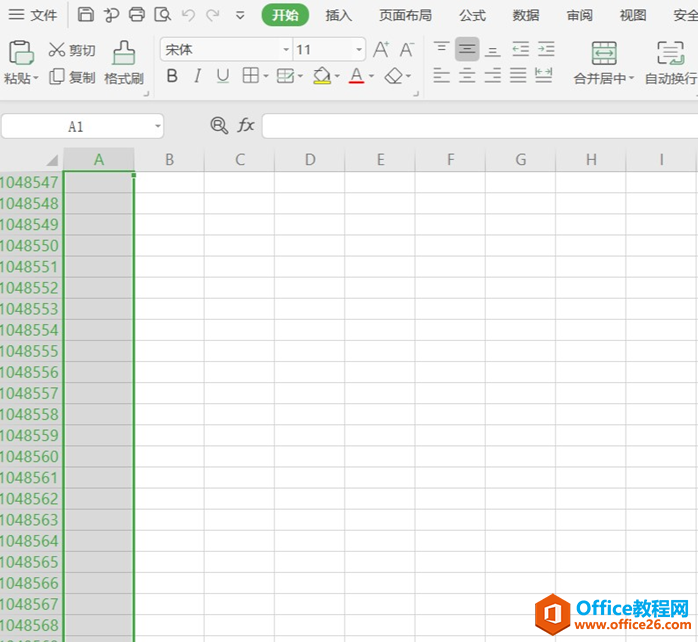Expand the 粘贴 dropdown arrow
This screenshot has width=698, height=642.
pos(36,78)
